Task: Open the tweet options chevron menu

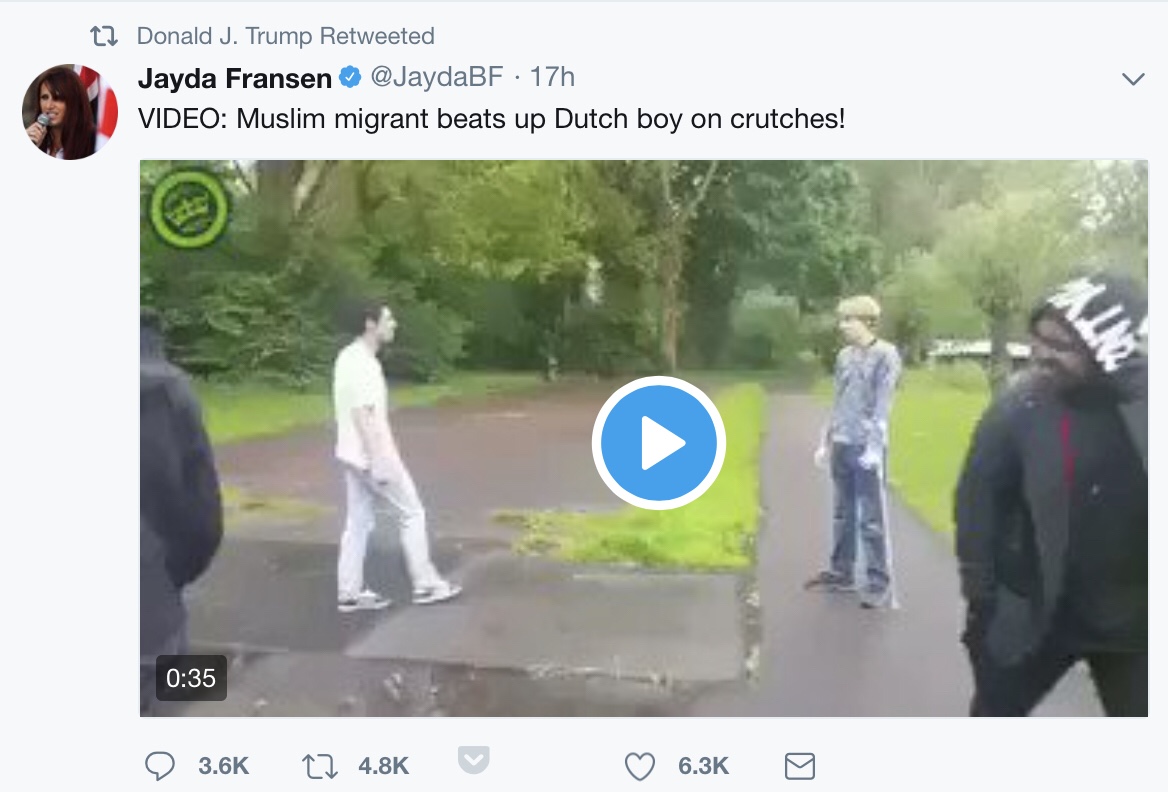Action: (1133, 79)
